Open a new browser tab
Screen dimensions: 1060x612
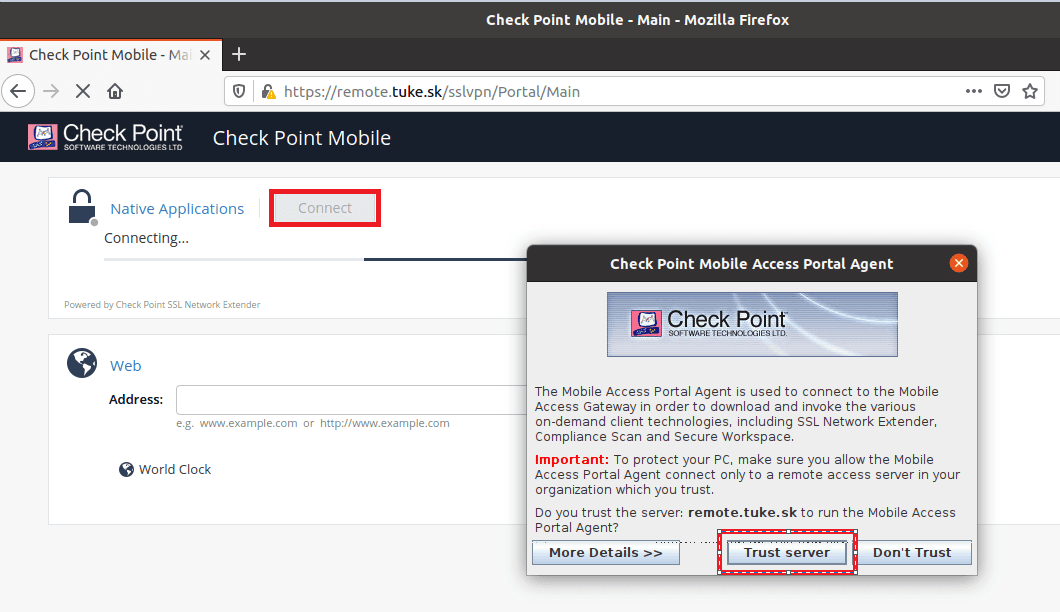click(x=238, y=55)
